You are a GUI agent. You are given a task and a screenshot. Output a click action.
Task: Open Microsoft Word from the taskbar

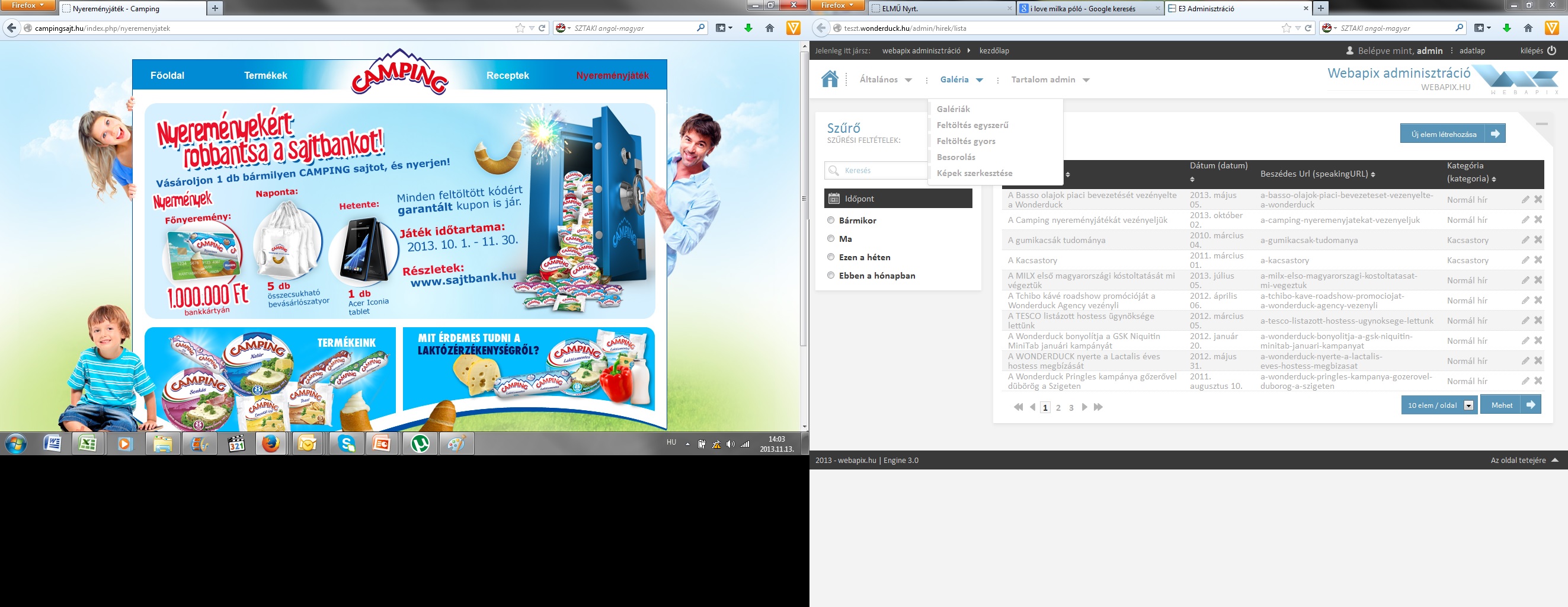[52, 444]
